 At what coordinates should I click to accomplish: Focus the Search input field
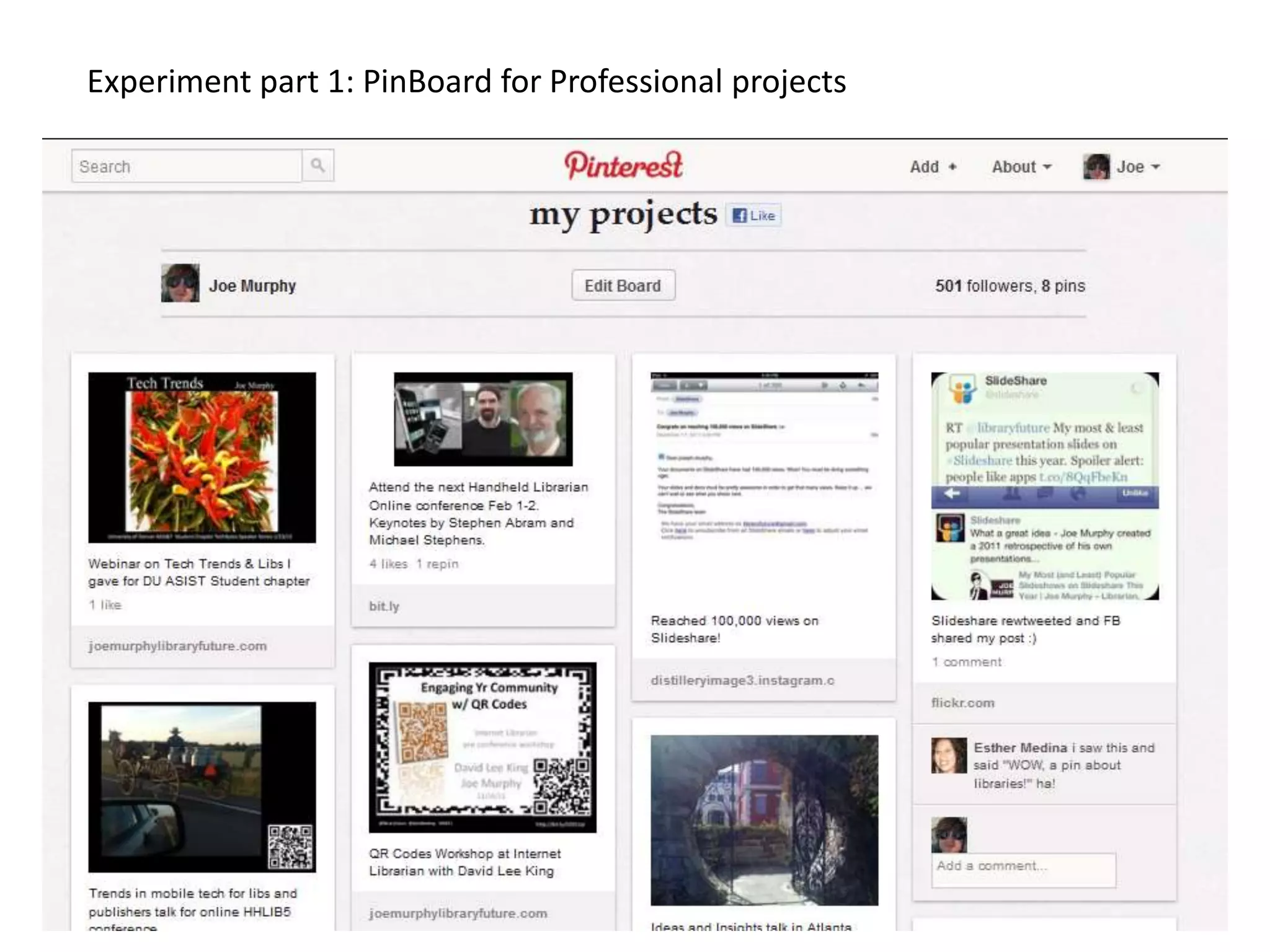187,166
